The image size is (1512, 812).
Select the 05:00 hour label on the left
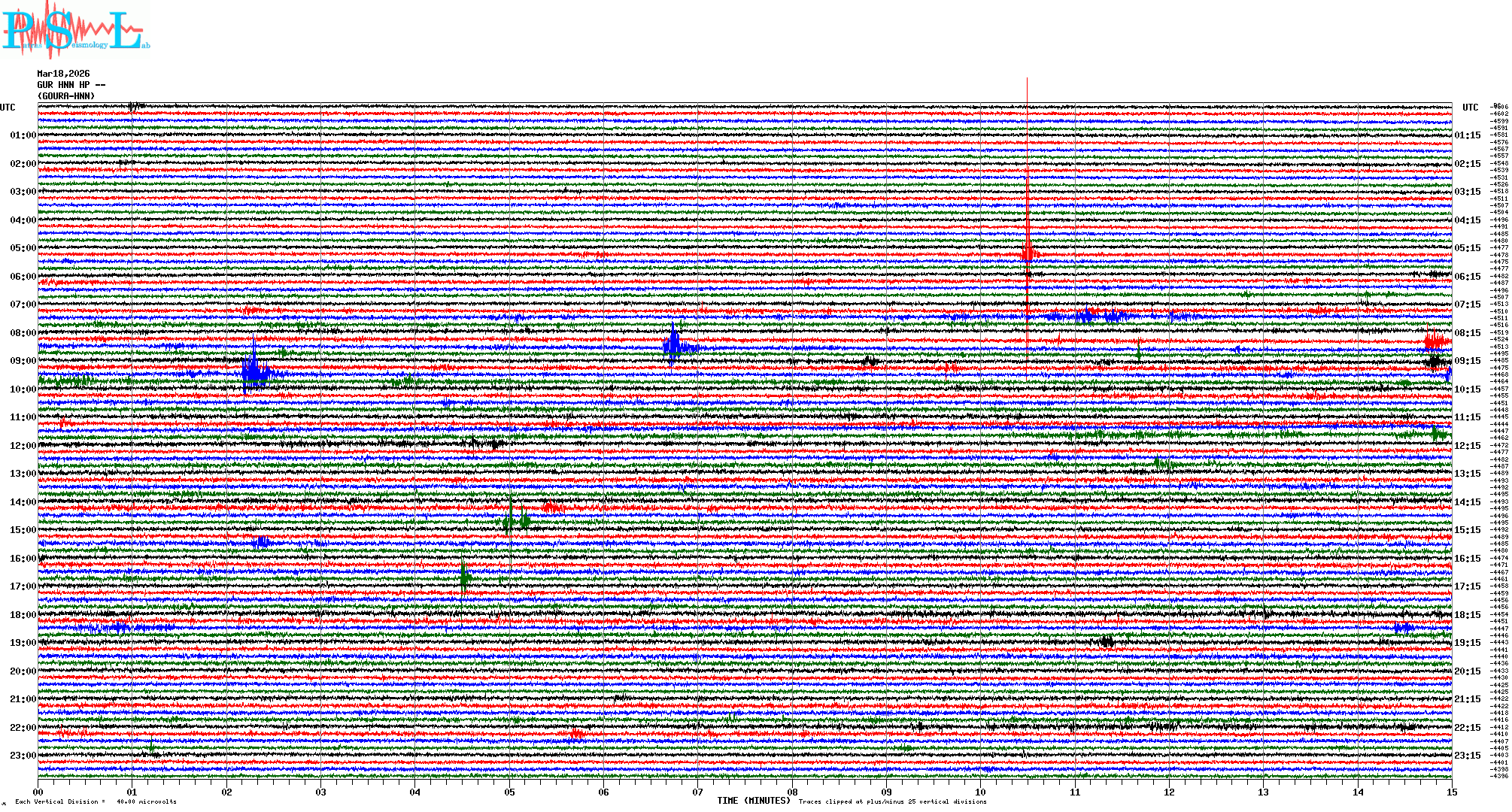23,248
